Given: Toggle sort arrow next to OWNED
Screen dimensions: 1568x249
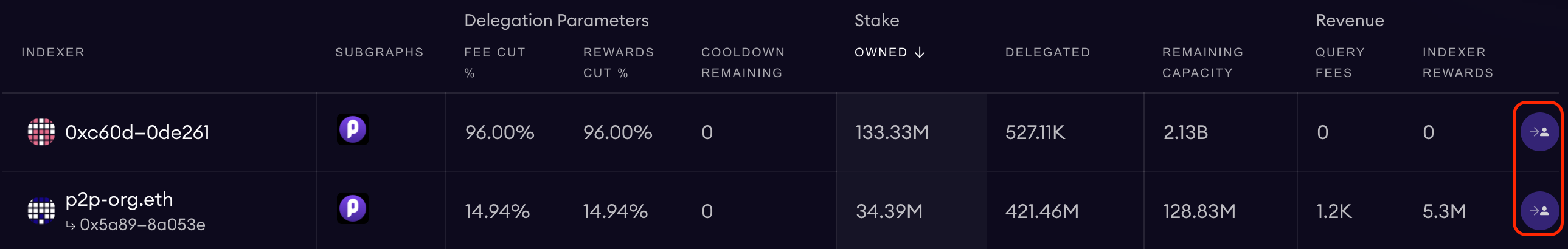Looking at the screenshot, I should pos(920,53).
